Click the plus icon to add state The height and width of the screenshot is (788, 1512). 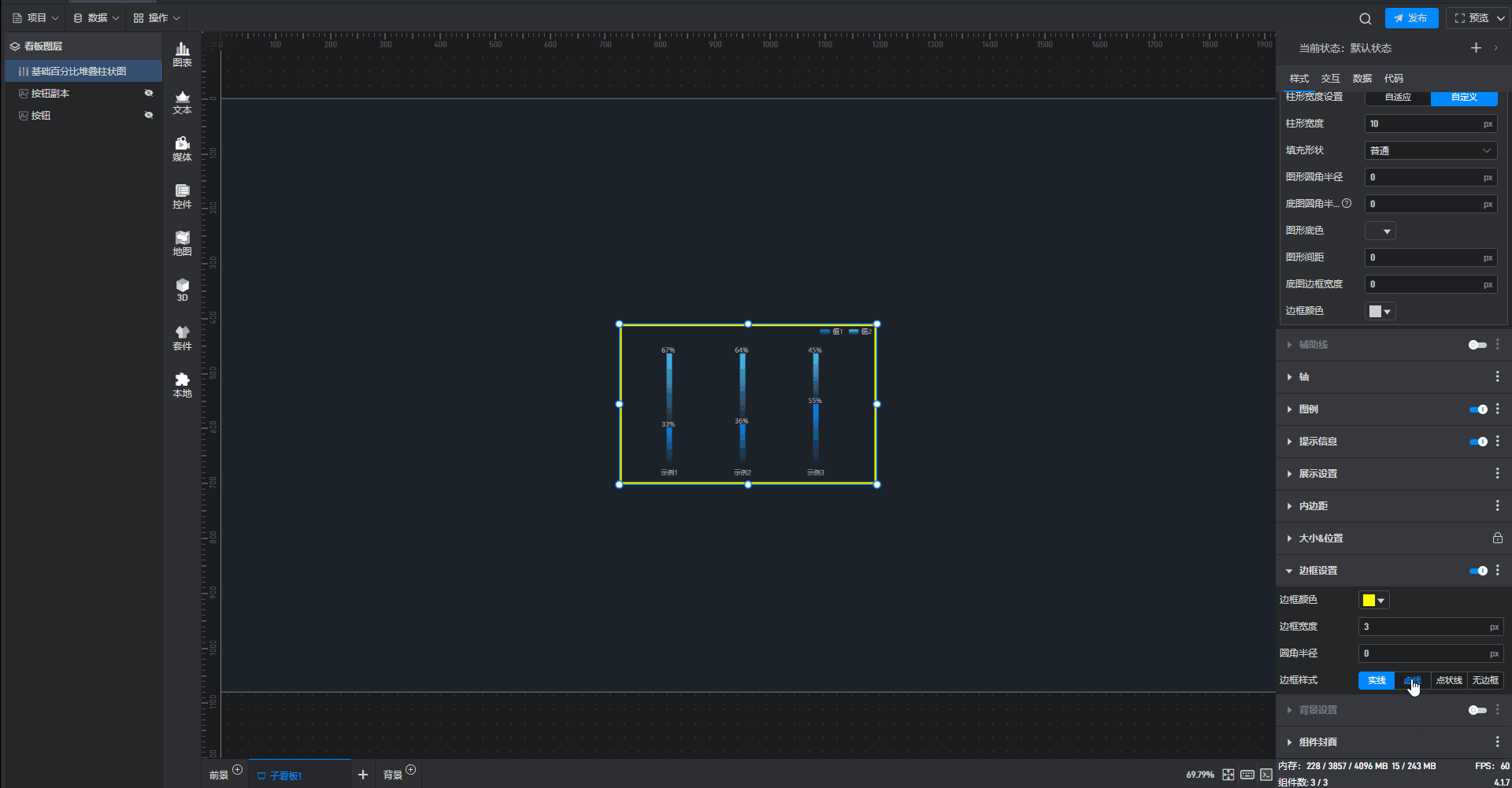click(1475, 48)
